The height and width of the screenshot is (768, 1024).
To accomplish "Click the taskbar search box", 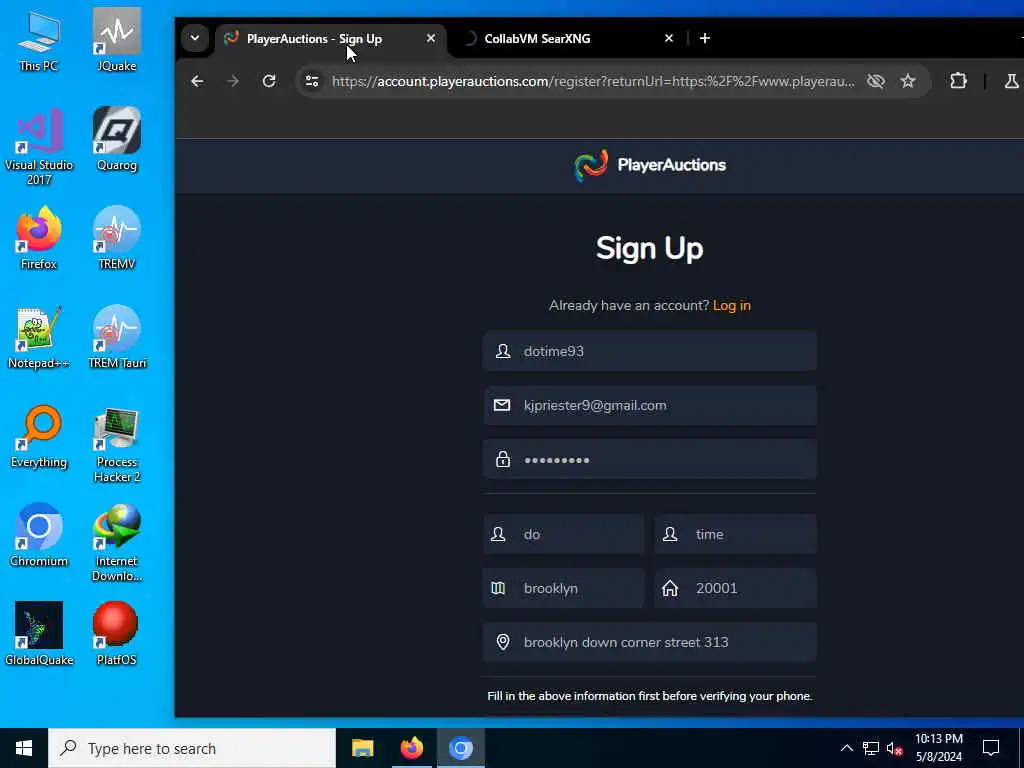I will coord(192,748).
